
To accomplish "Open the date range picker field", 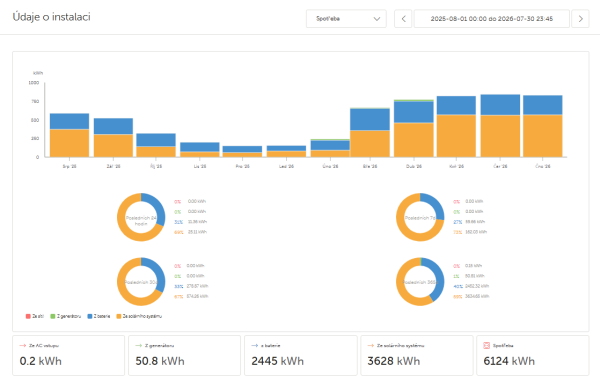I will pyautogui.click(x=492, y=19).
